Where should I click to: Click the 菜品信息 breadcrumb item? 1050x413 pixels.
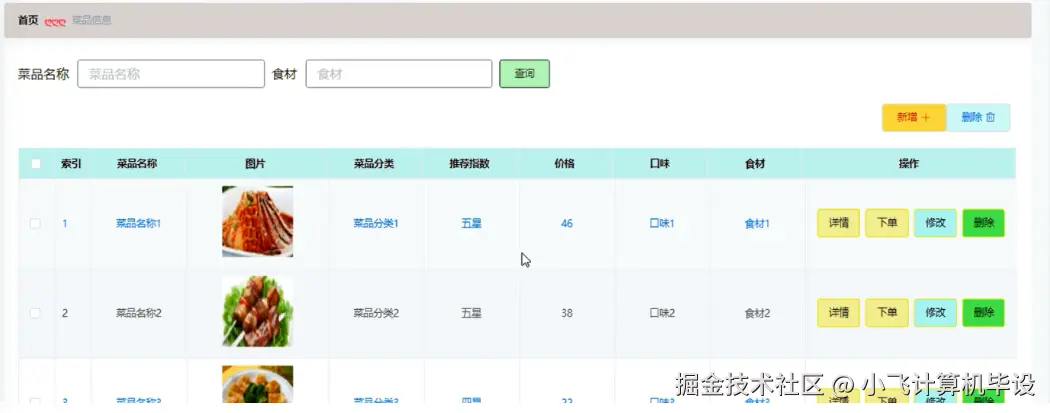pos(92,20)
